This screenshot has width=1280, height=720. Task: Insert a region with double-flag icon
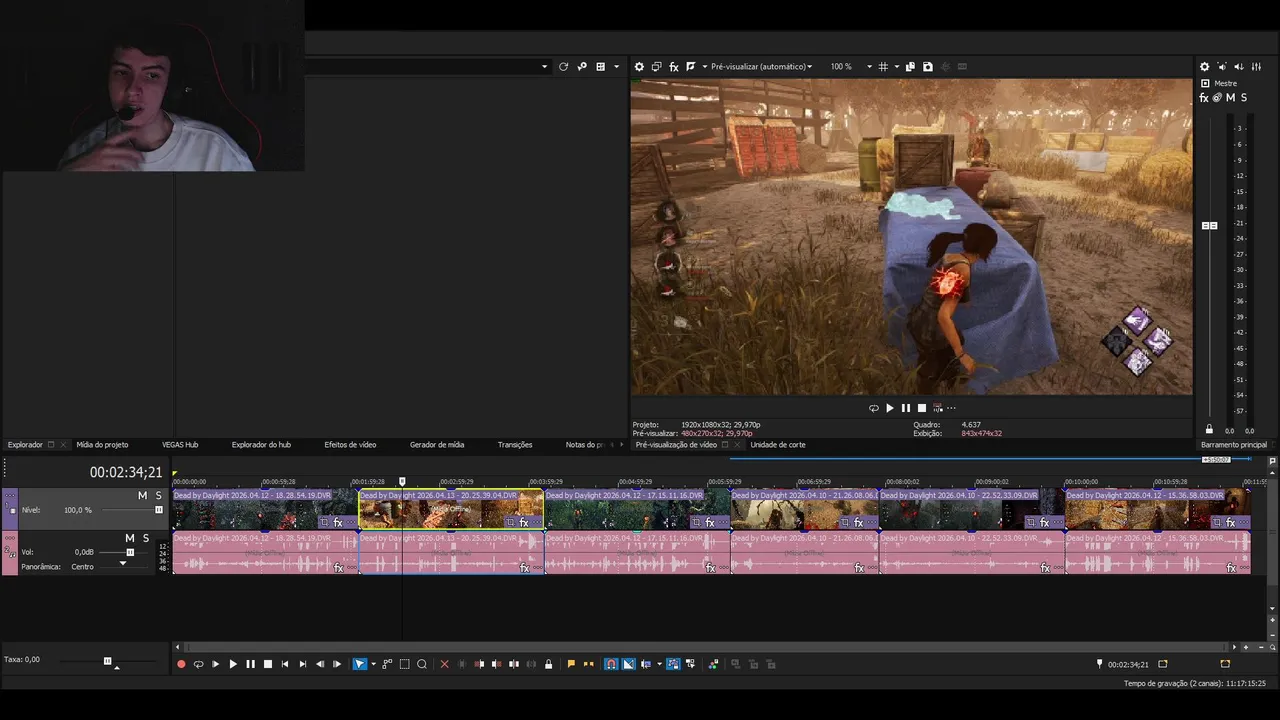tap(588, 664)
